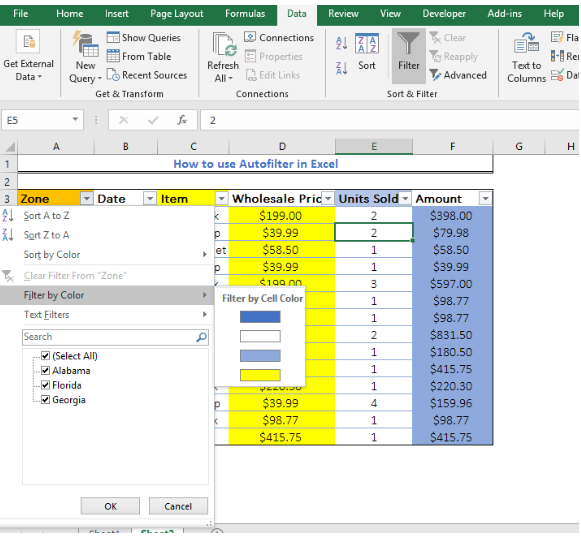Filter by yellow cell color swatch
Screen dimensions: 581x538
coord(260,376)
